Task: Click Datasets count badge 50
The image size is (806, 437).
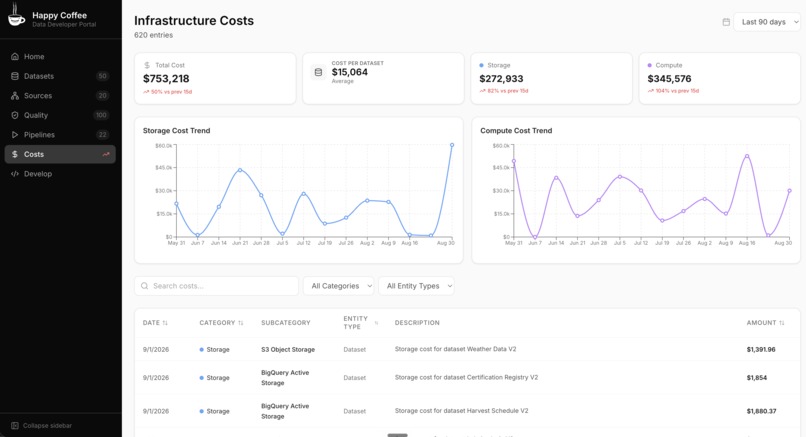Action: tap(102, 76)
